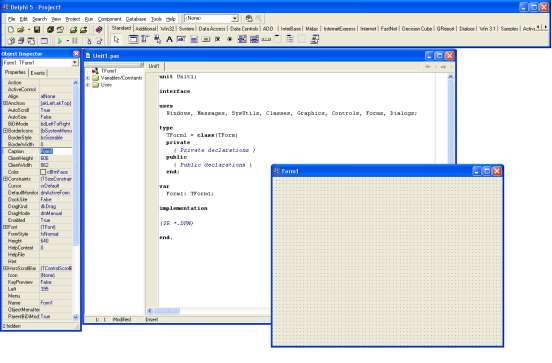Select the Button component icon
The image size is (552, 363).
[x=206, y=39]
